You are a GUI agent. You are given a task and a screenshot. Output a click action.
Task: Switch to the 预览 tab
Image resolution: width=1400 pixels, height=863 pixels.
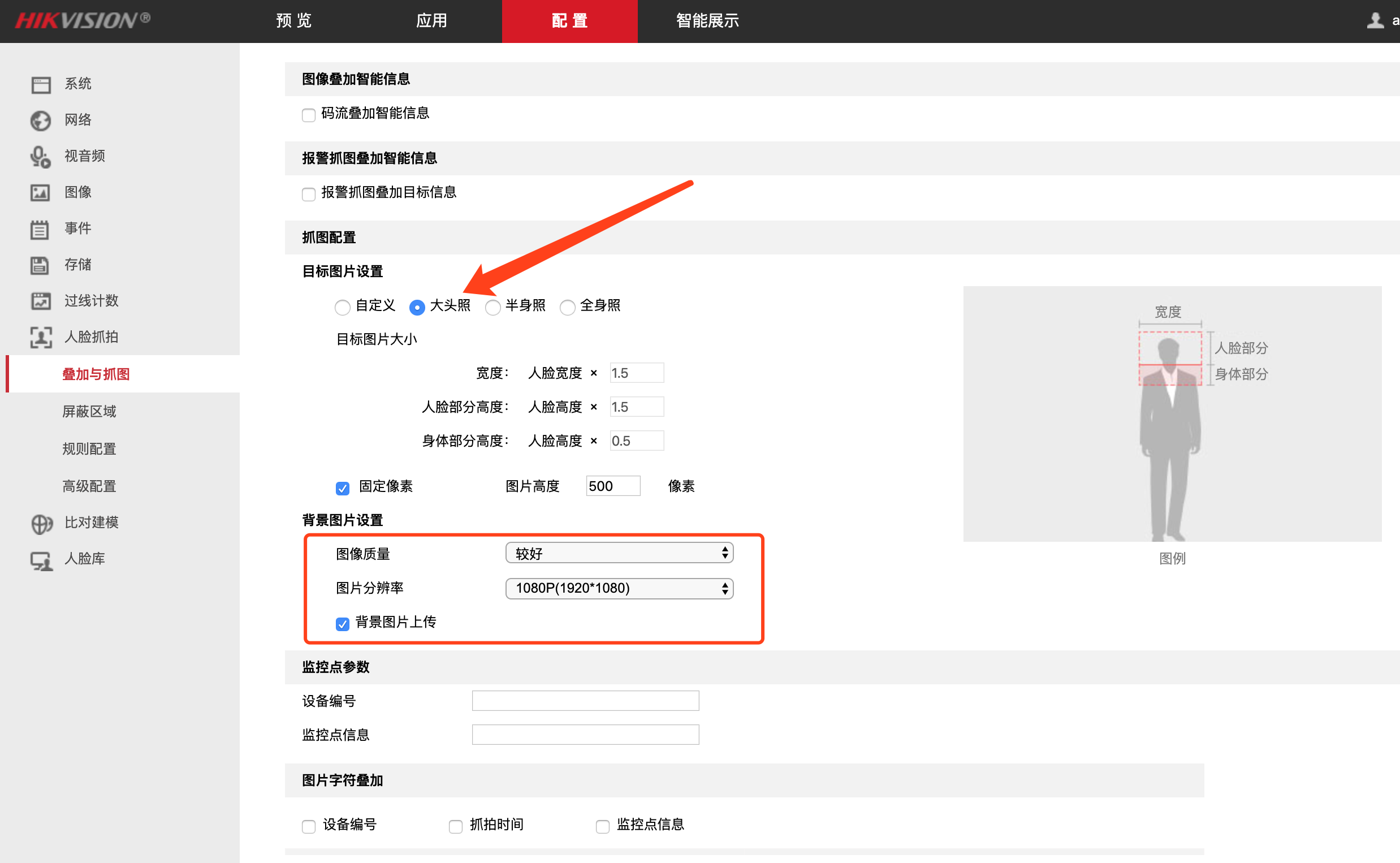(294, 20)
